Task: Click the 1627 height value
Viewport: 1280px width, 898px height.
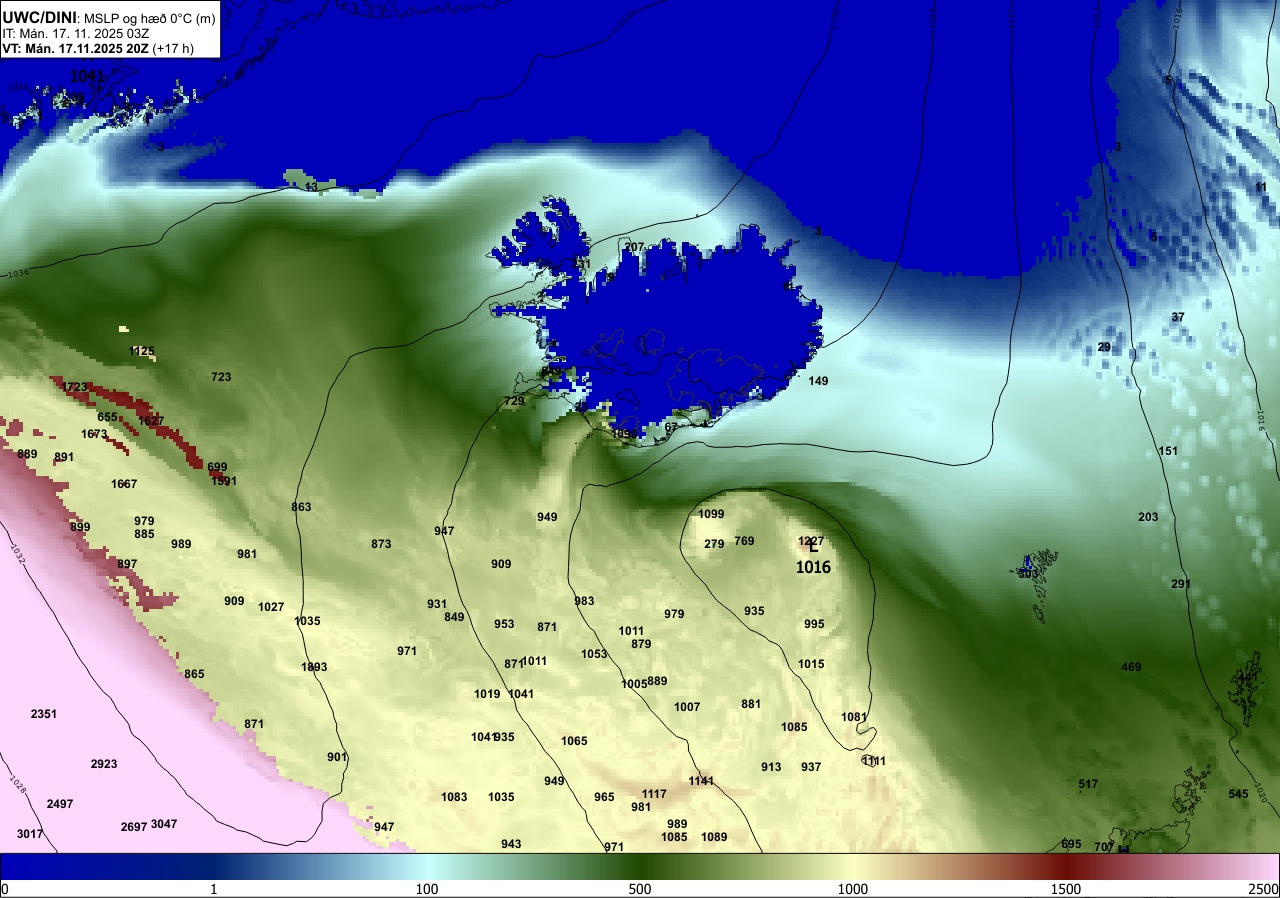Action: [151, 421]
